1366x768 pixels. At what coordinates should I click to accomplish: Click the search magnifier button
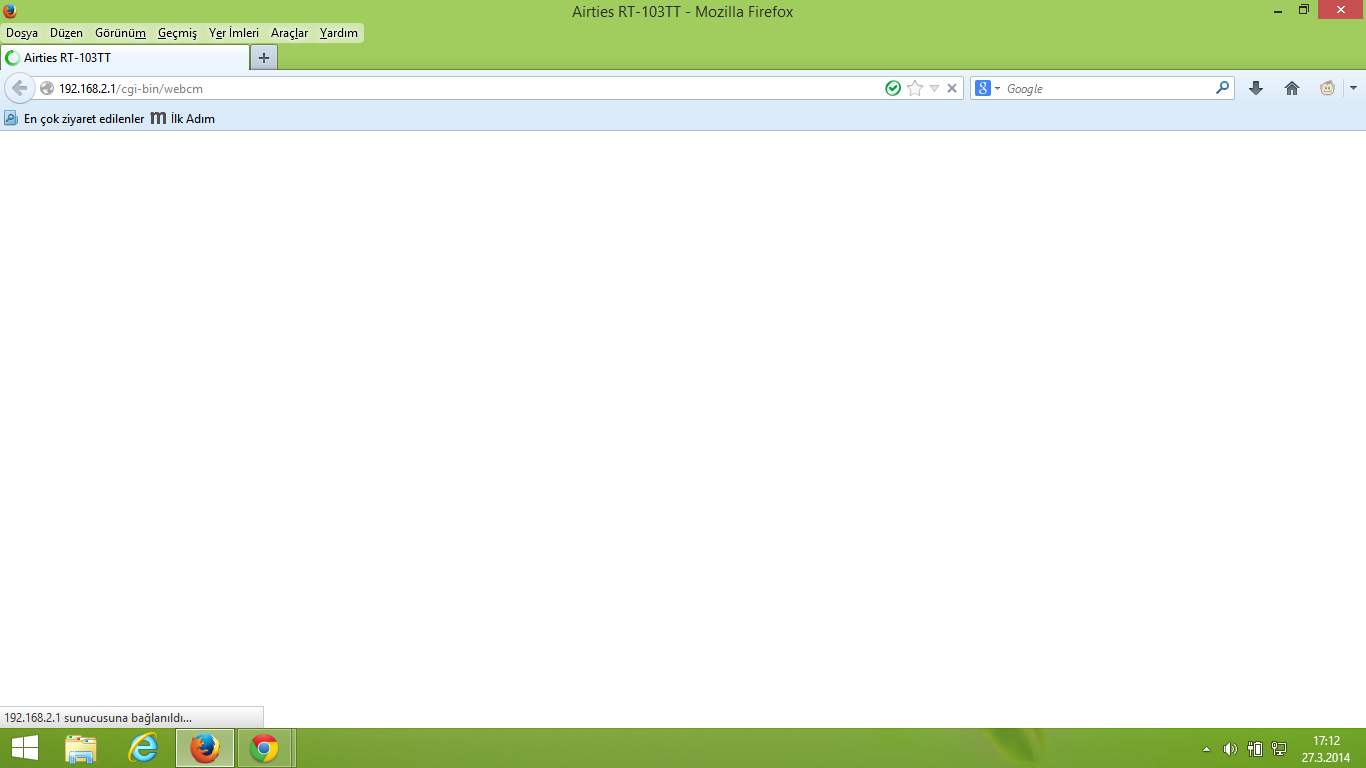[1222, 88]
